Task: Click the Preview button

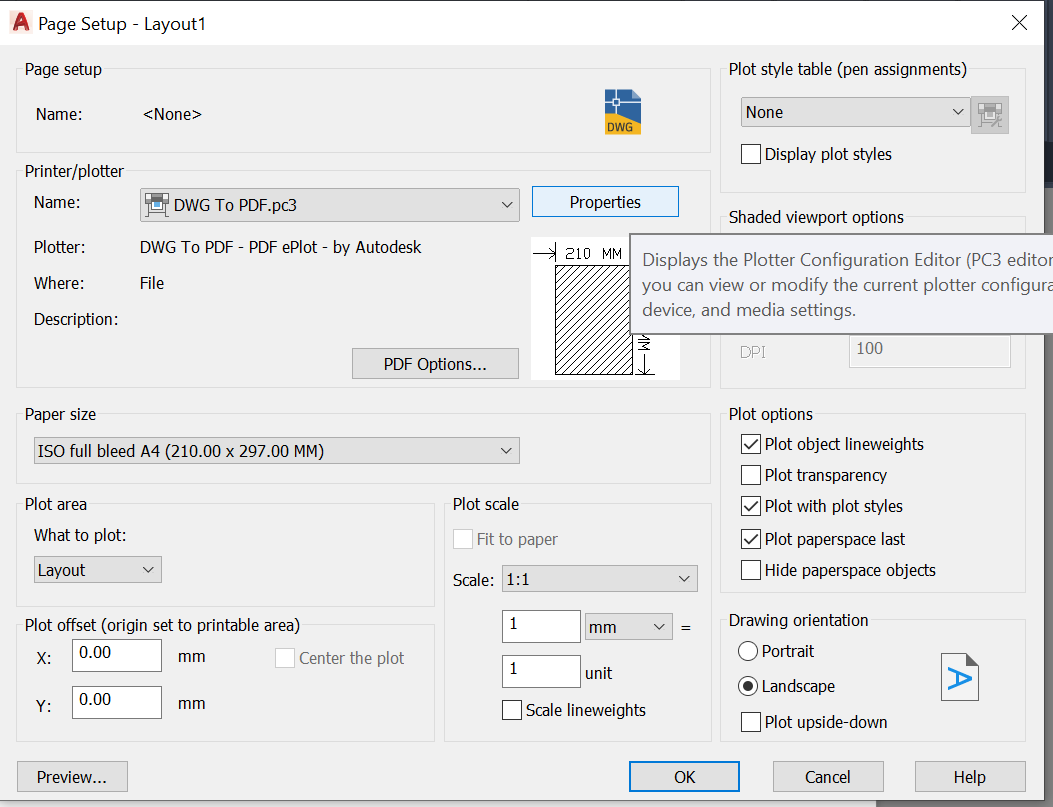Action: click(72, 777)
